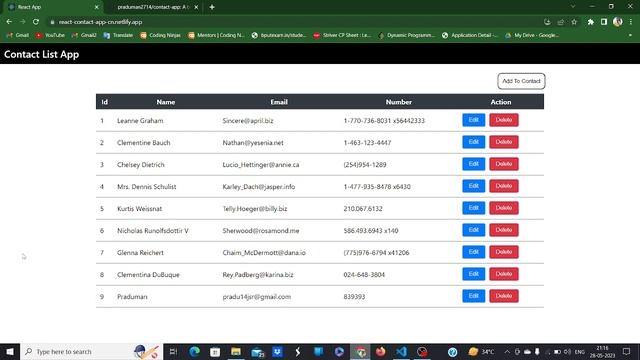Close the React App tab
The height and width of the screenshot is (360, 640).
point(96,7)
